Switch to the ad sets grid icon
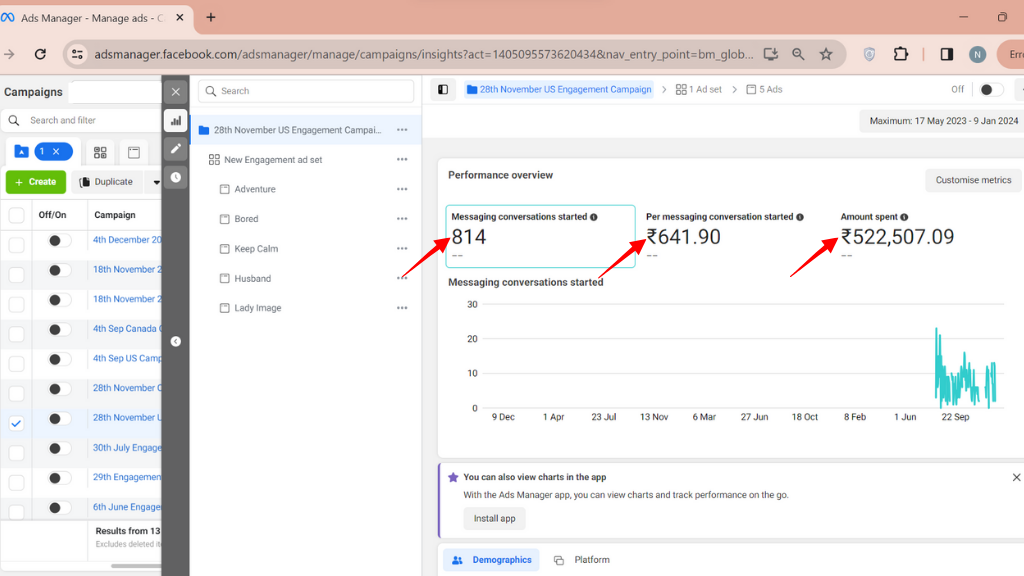The width and height of the screenshot is (1024, 576). (x=100, y=152)
